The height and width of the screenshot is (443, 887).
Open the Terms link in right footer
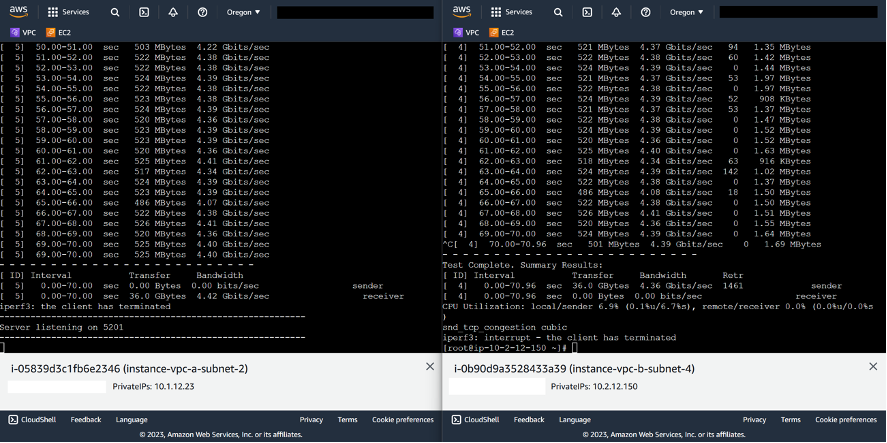click(791, 420)
